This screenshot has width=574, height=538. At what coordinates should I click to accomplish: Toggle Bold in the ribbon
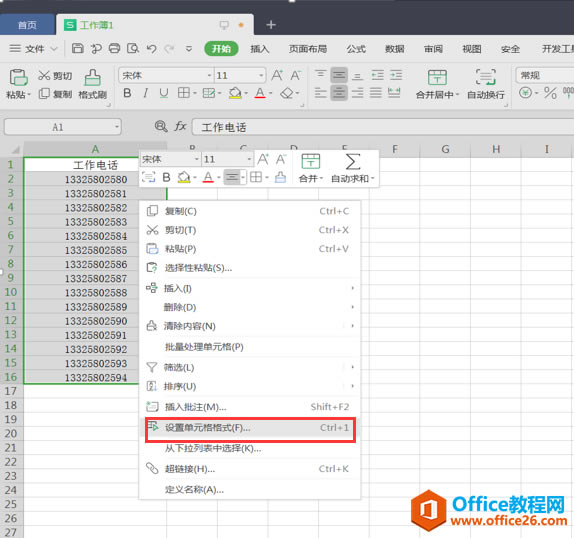(127, 93)
